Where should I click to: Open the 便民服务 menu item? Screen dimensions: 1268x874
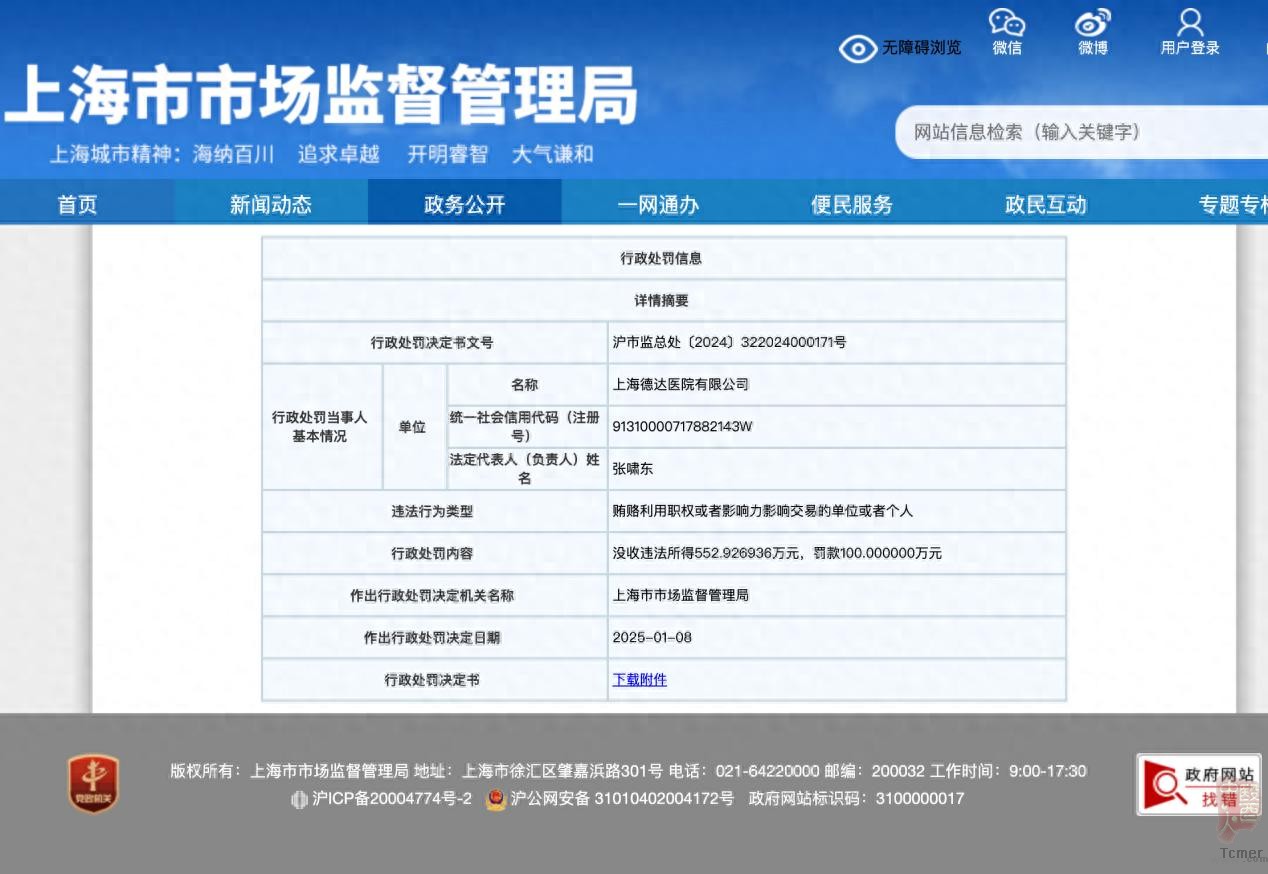[852, 205]
